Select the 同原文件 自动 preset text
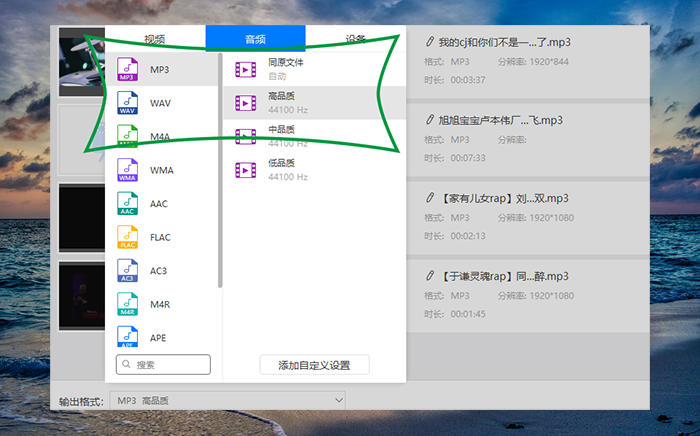Viewport: 700px width, 436px height. coord(286,69)
